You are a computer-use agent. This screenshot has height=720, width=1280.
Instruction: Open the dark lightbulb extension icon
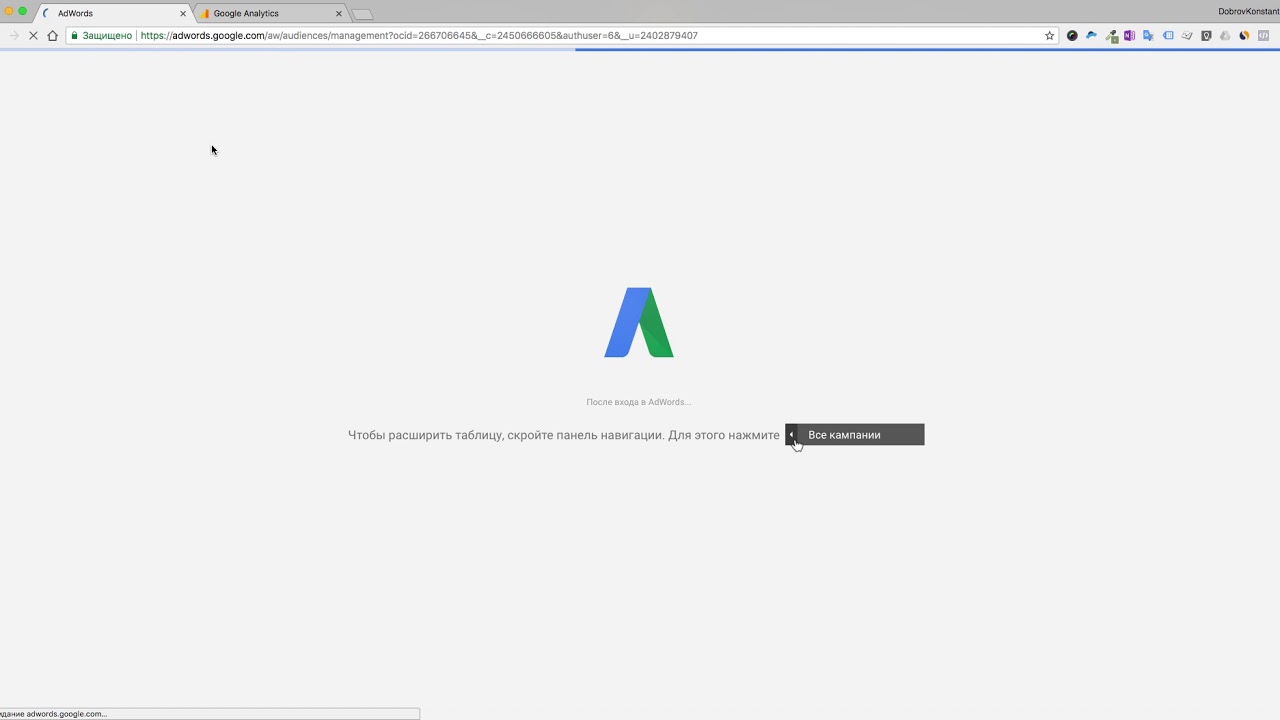click(x=1206, y=35)
